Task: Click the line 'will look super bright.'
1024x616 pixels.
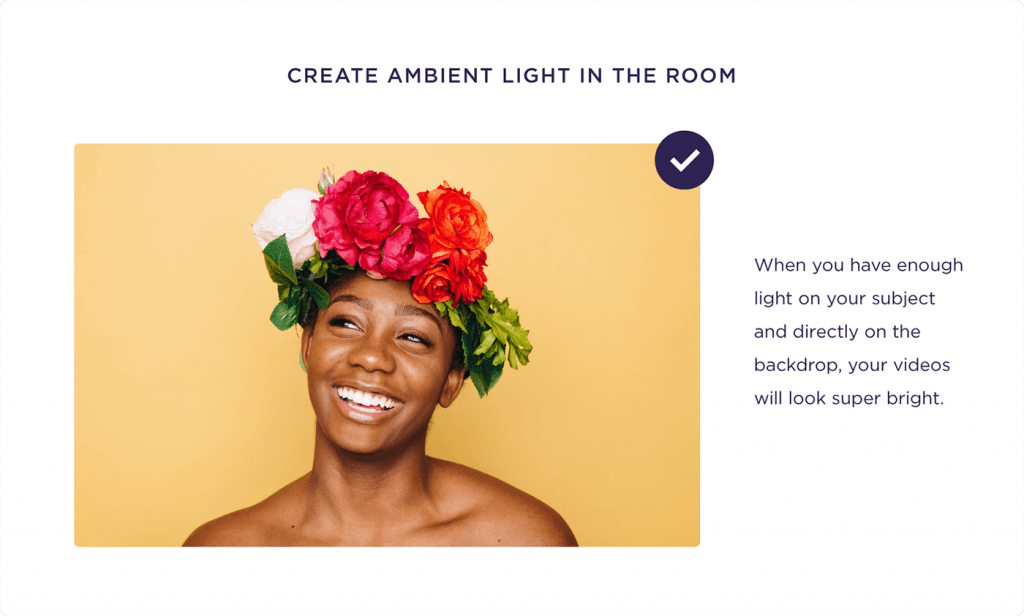Action: 849,398
